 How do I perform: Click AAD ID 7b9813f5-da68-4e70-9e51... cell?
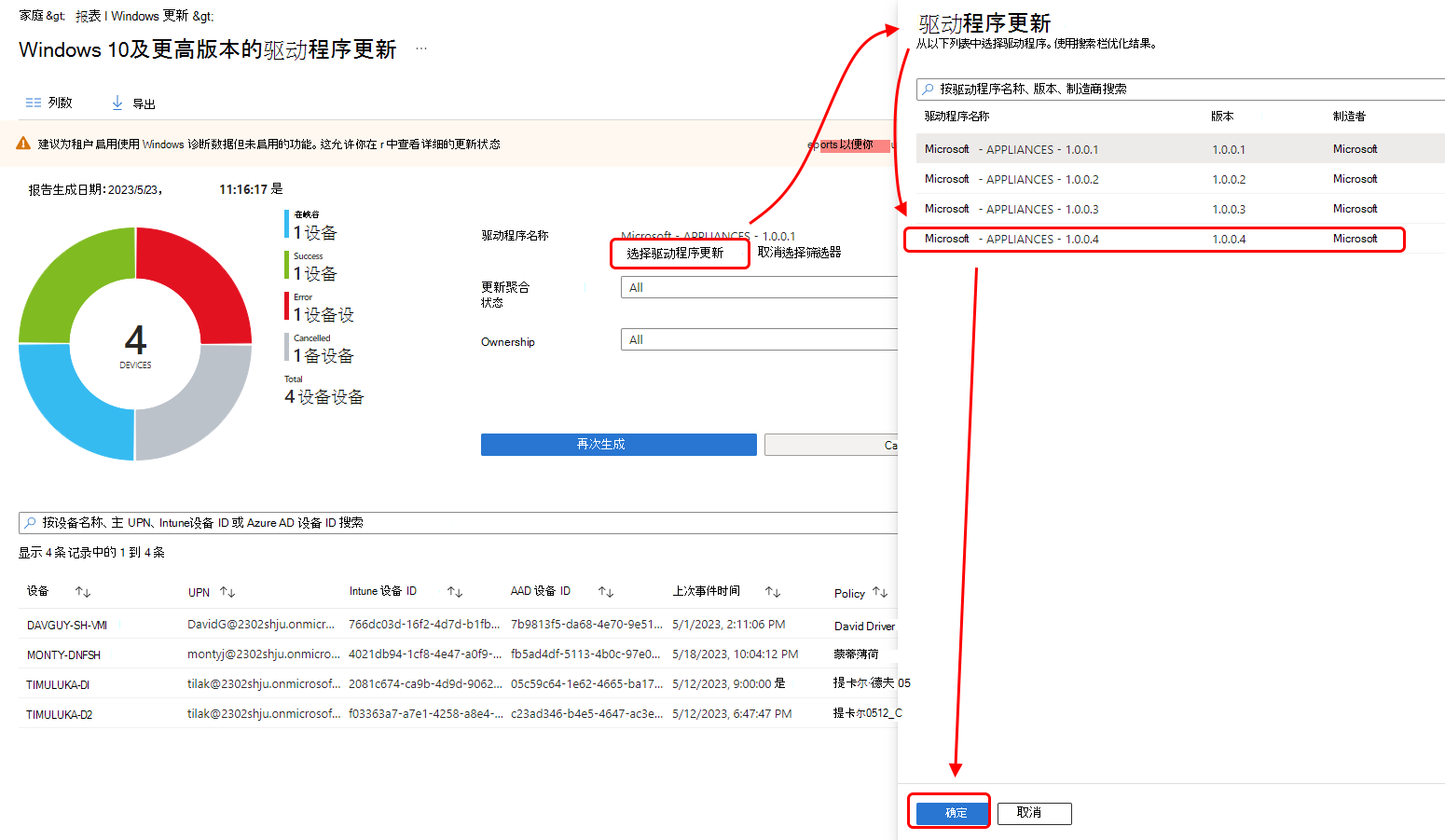pyautogui.click(x=586, y=625)
